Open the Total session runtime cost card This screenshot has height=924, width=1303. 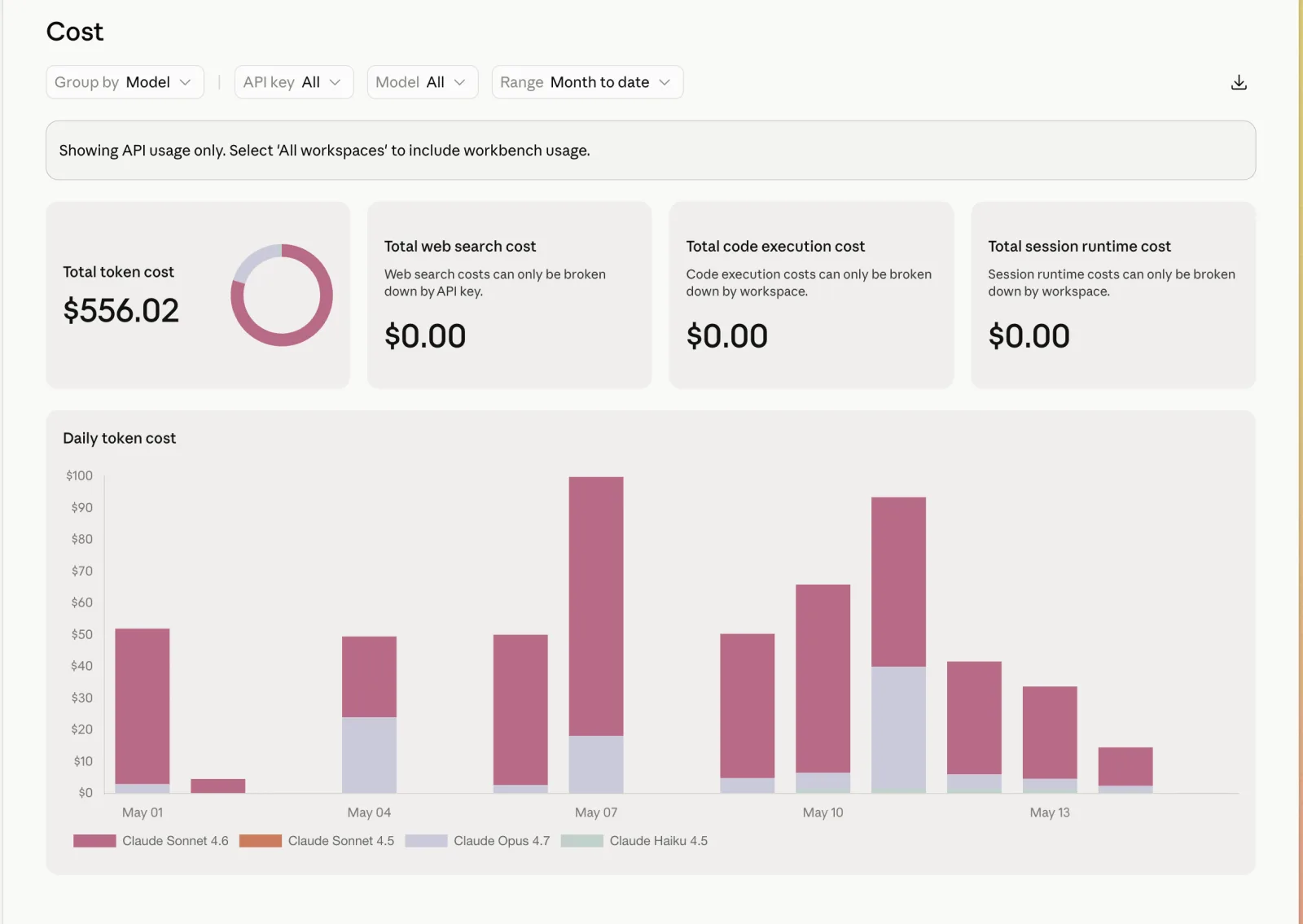(x=1113, y=295)
